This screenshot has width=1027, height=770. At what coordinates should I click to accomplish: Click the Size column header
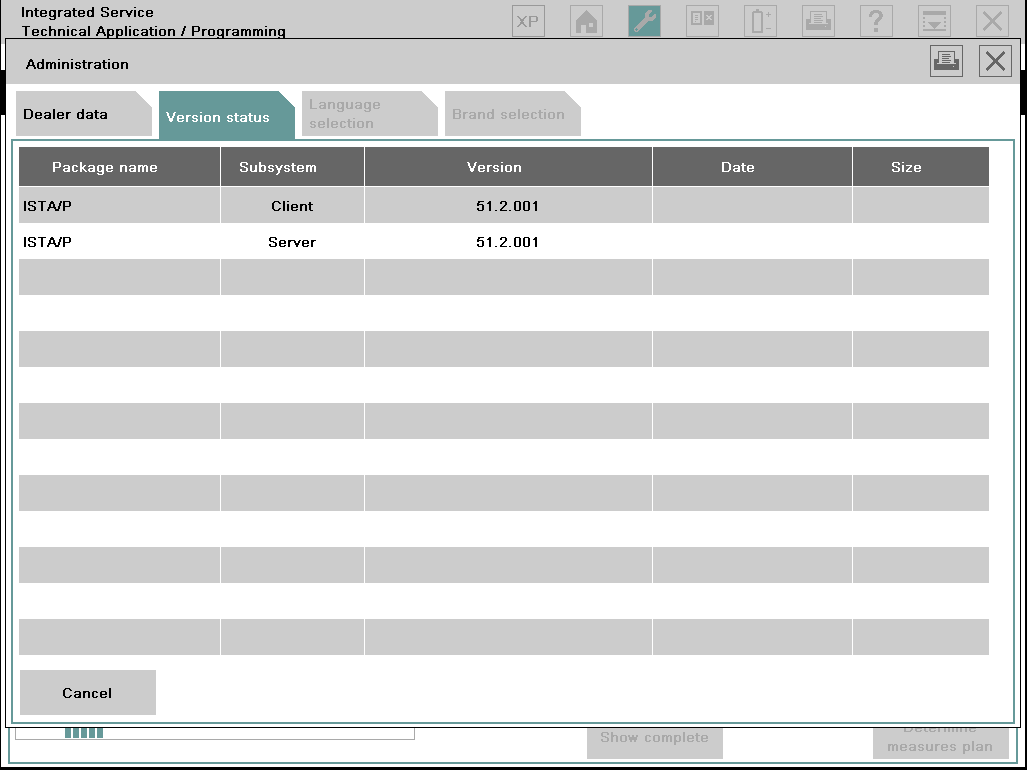tap(921, 167)
